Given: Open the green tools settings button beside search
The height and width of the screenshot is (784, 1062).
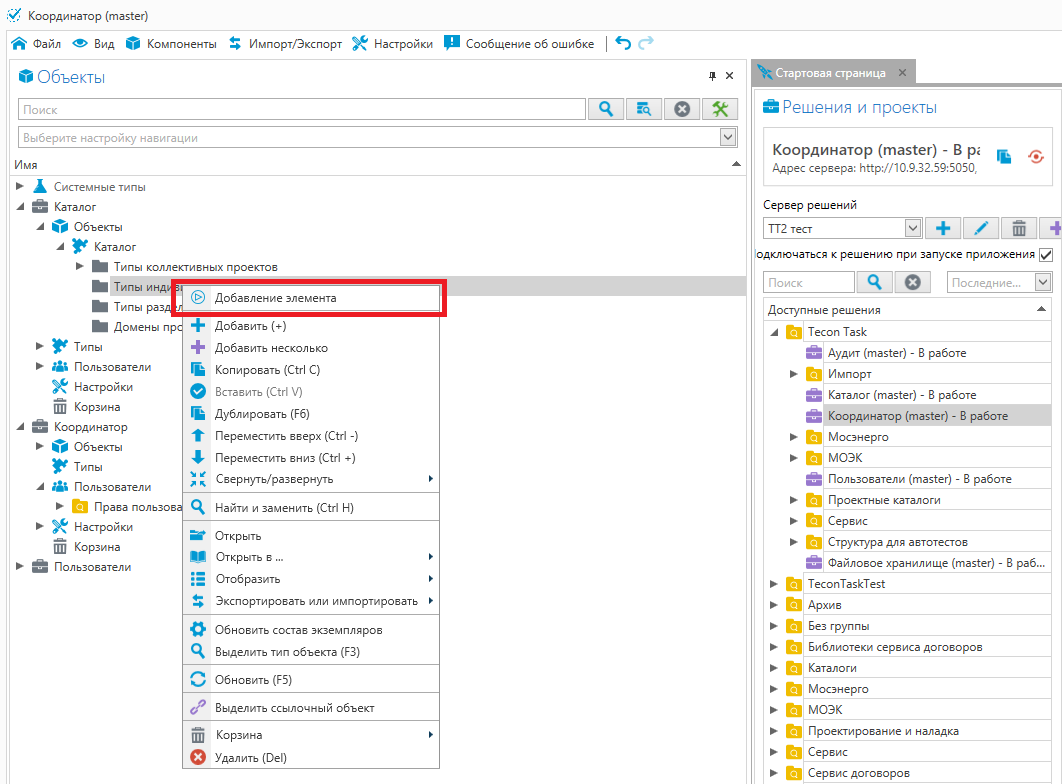Looking at the screenshot, I should coord(719,109).
